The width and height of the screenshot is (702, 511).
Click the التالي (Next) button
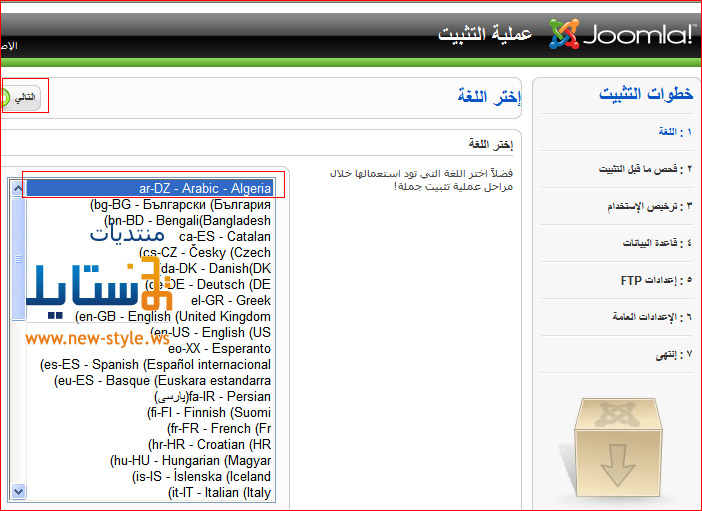tap(21, 97)
